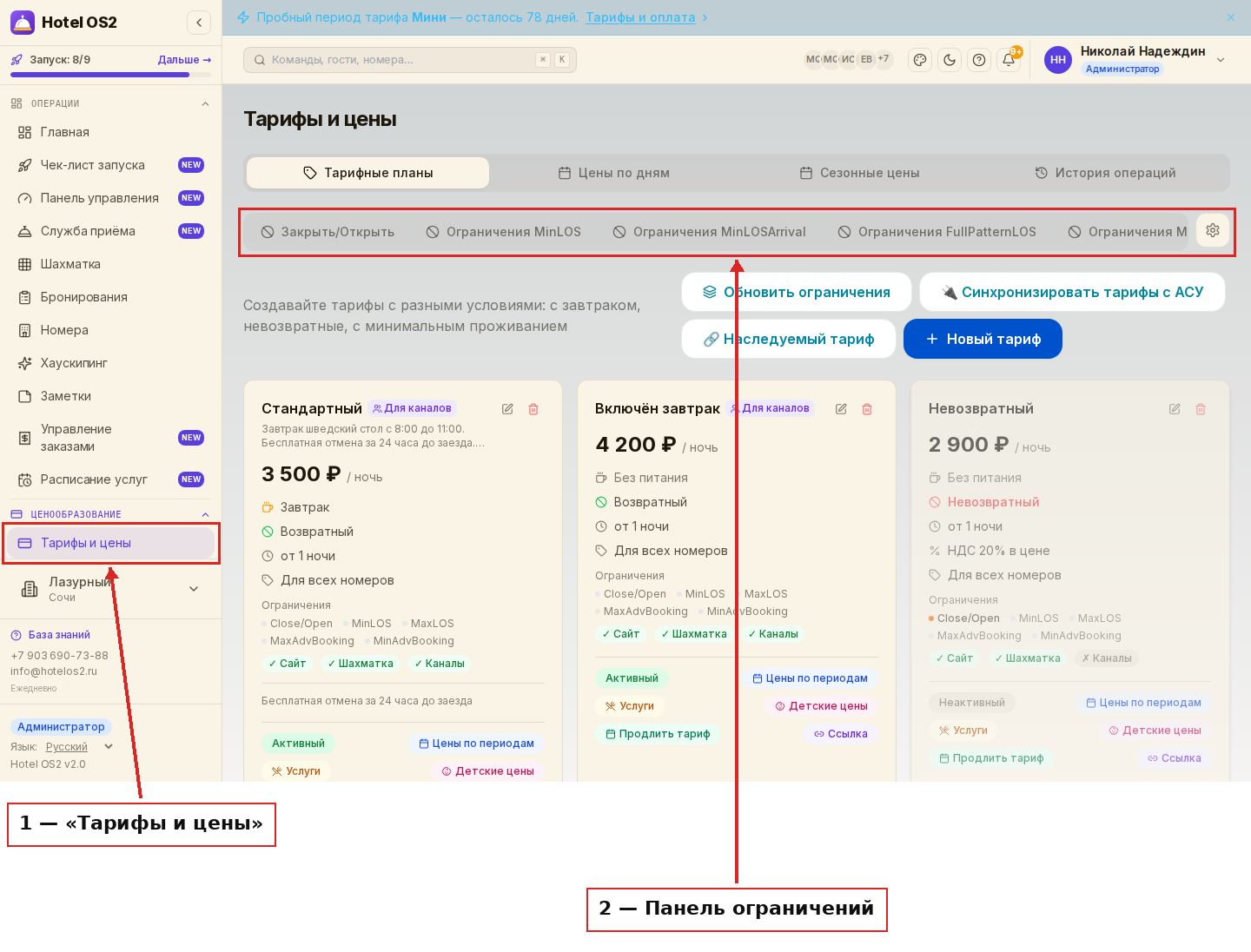The width and height of the screenshot is (1251, 952).
Task: Edit the Стандартный tariff with pencil icon
Action: 507,409
